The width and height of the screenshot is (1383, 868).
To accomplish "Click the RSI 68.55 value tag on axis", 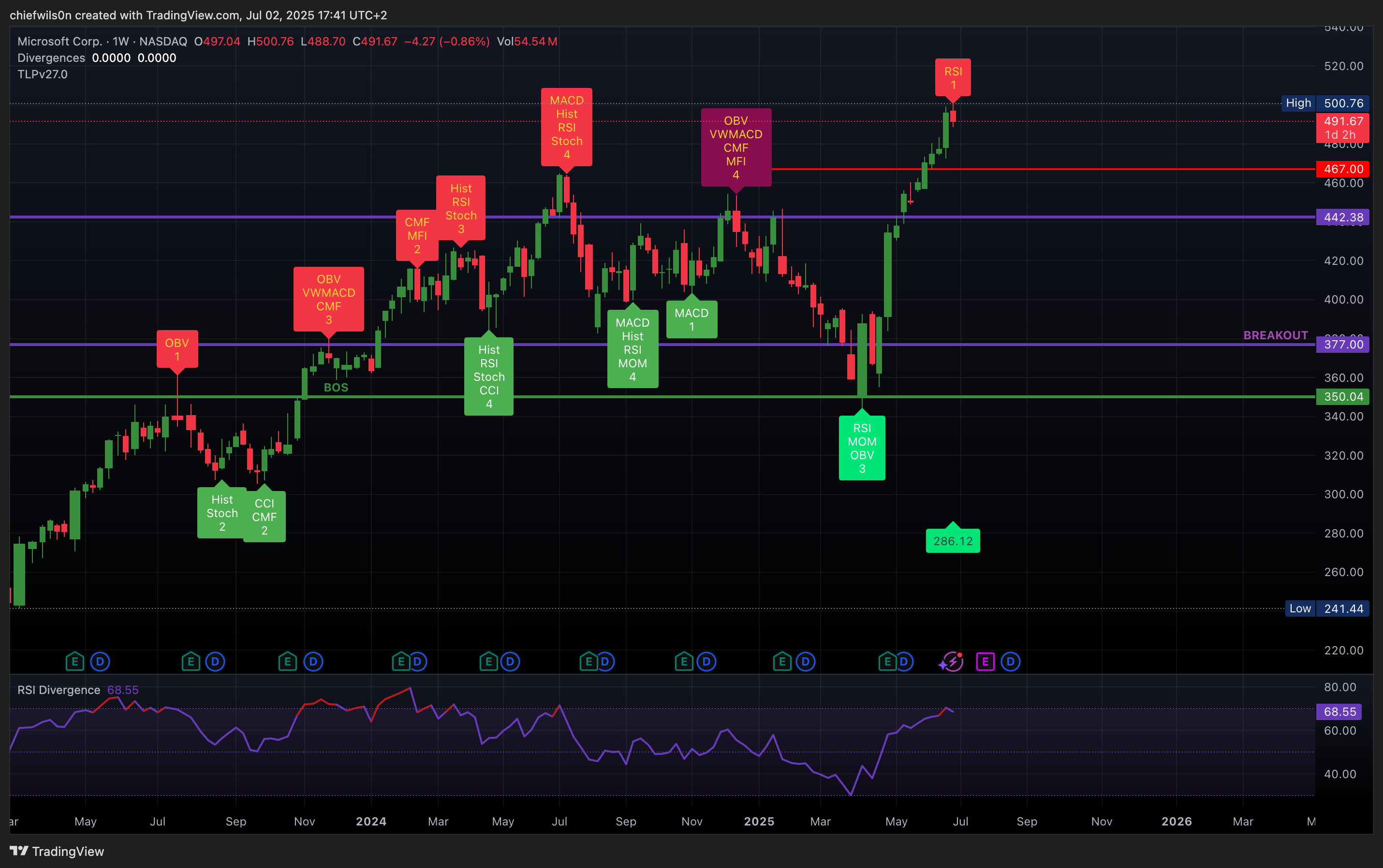I will coord(1339,712).
